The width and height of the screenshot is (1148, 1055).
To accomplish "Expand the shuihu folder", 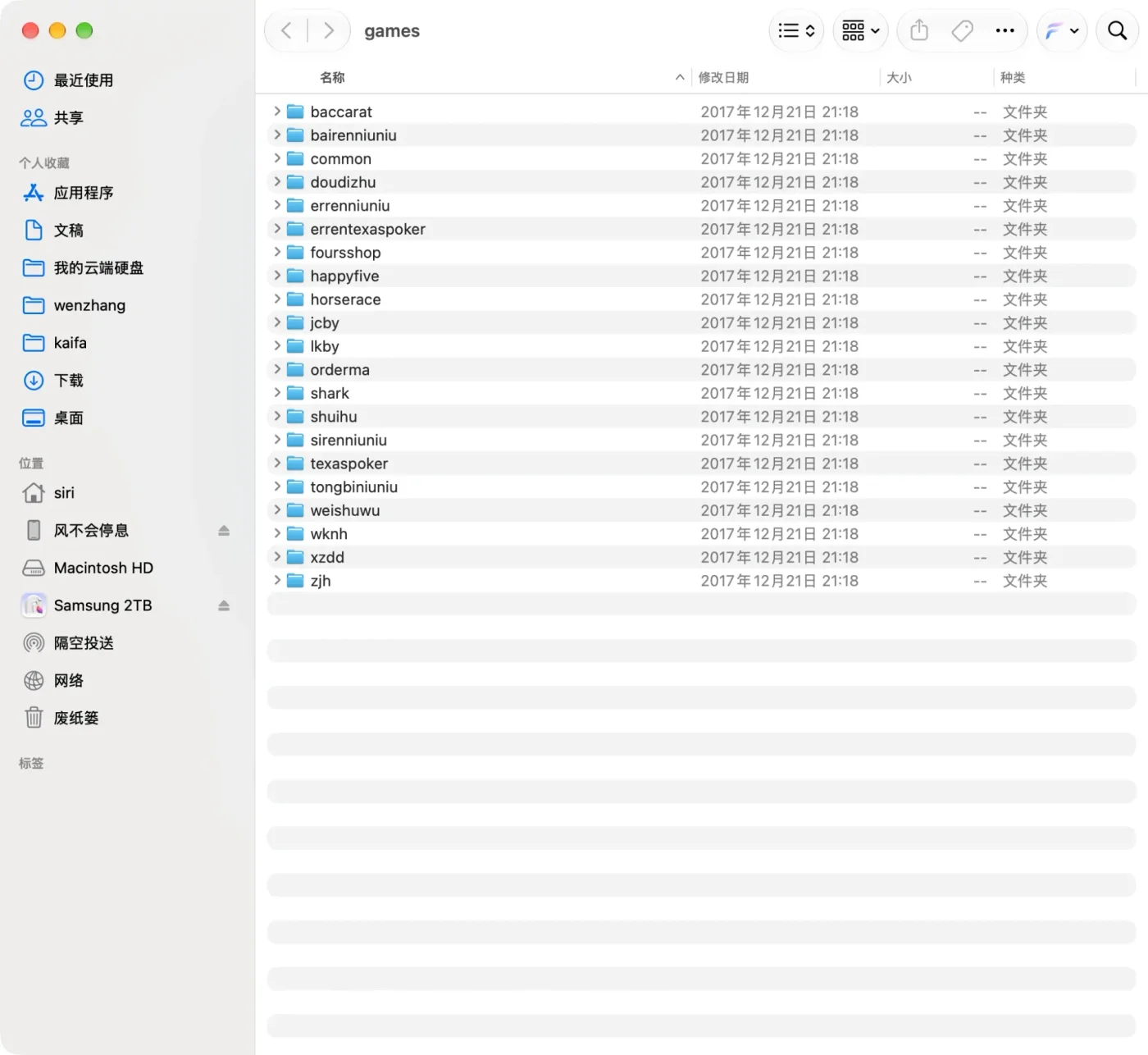I will (x=277, y=416).
